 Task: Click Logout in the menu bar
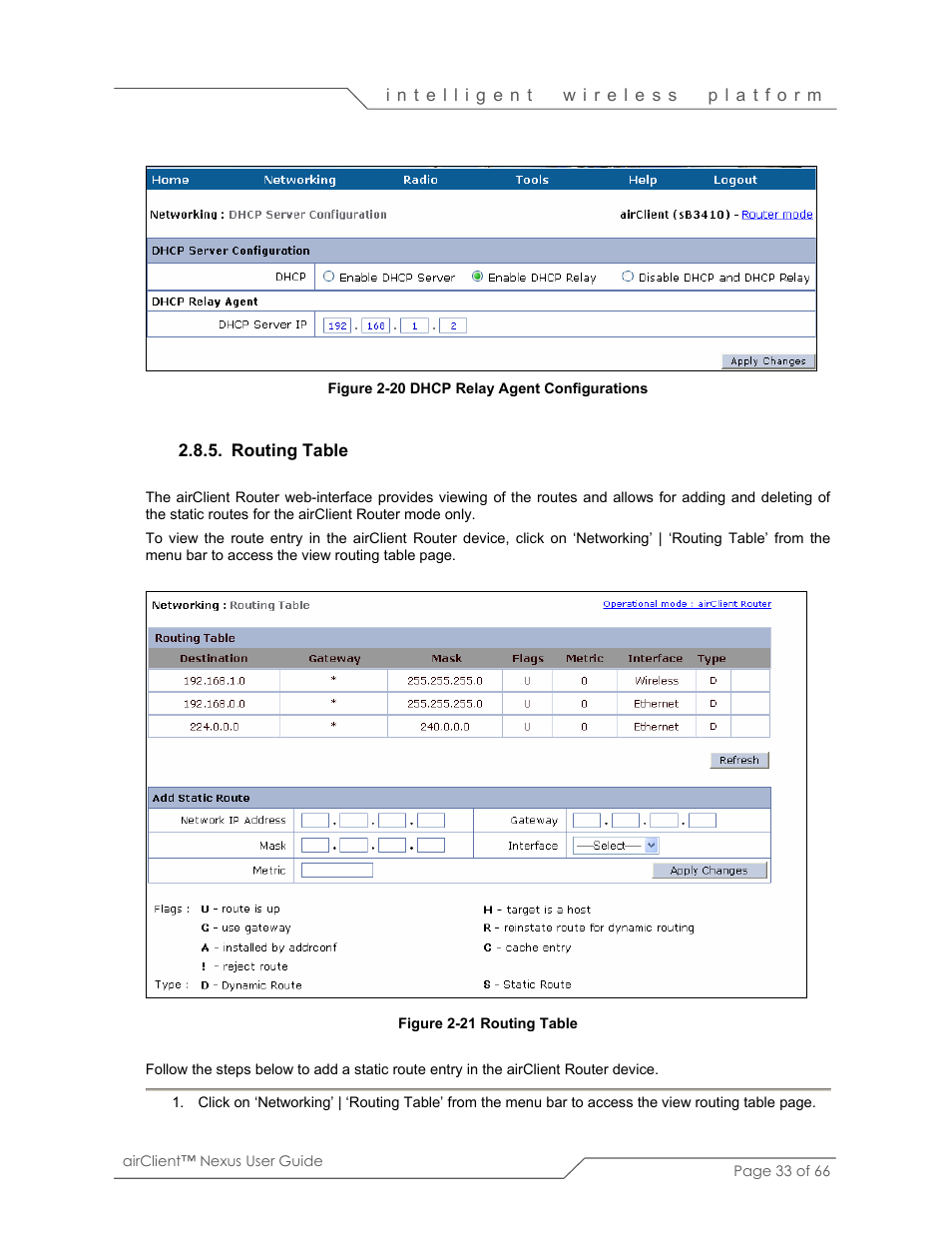click(x=734, y=180)
